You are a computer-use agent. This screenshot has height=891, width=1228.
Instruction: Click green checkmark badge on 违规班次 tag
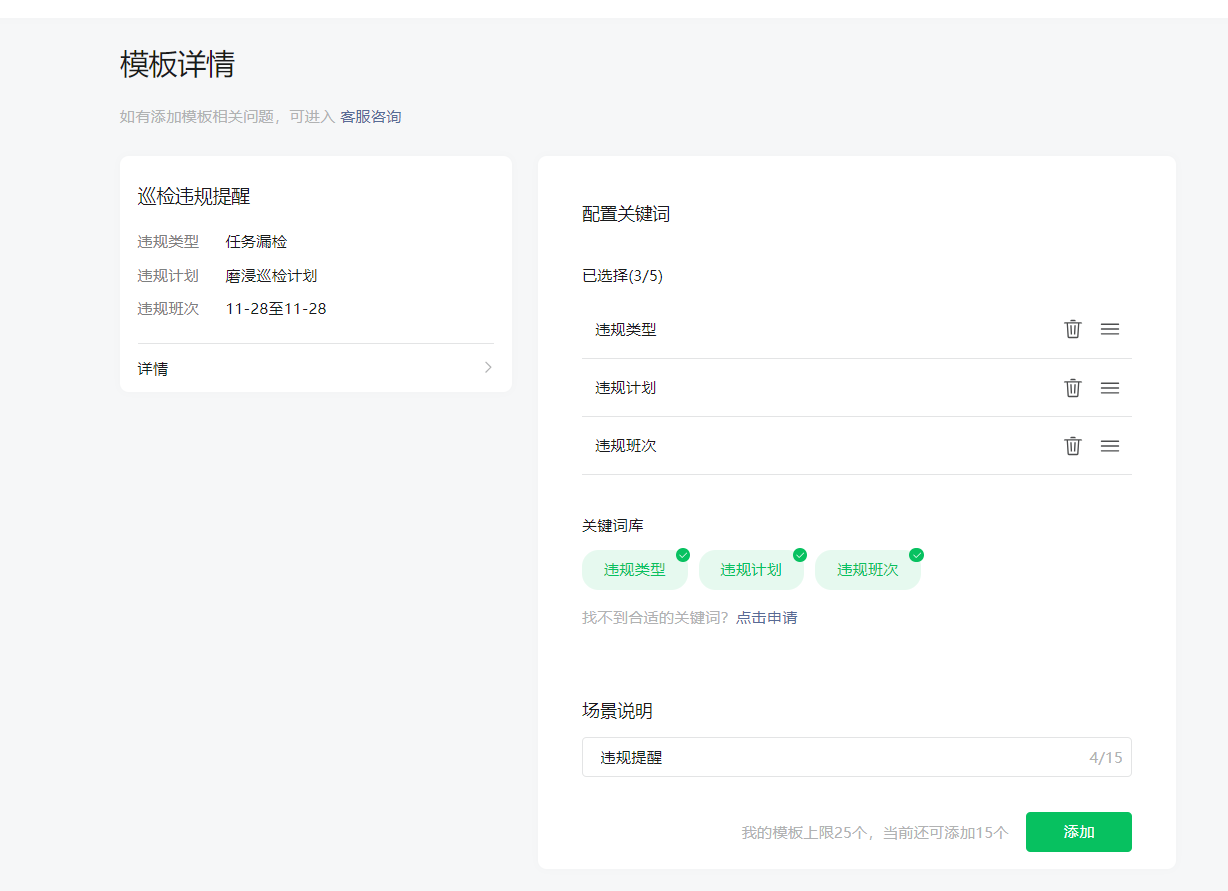[916, 555]
